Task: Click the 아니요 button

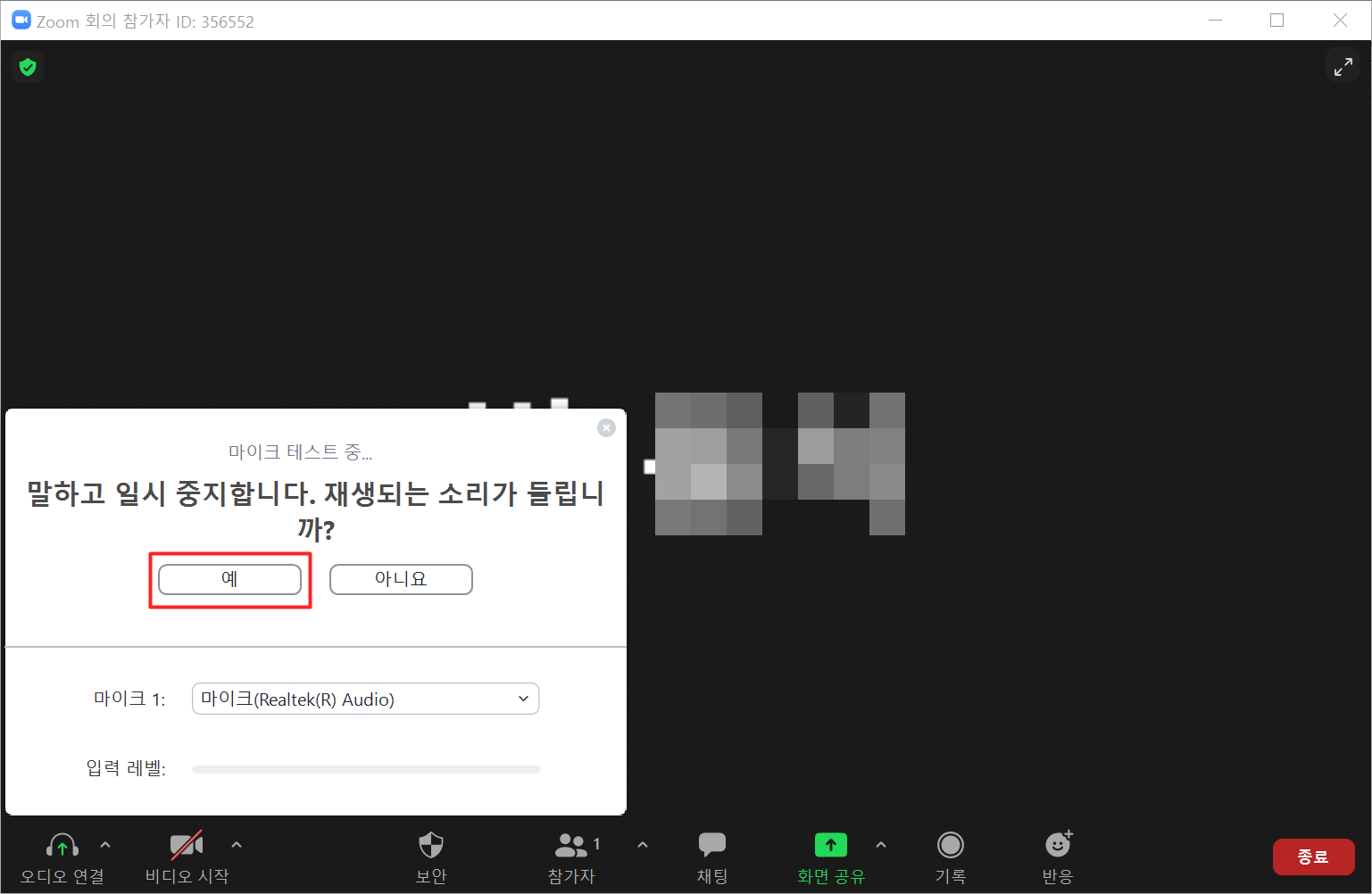Action: coord(401,579)
